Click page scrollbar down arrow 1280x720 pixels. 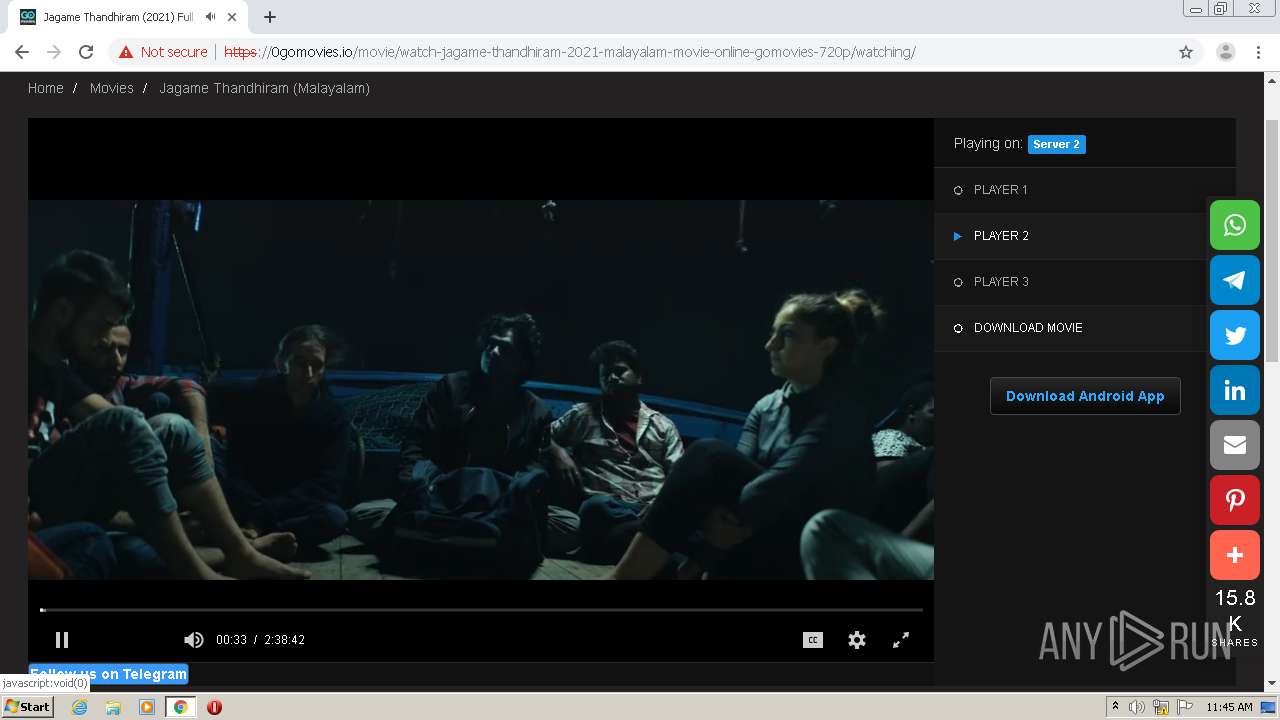pyautogui.click(x=1272, y=684)
